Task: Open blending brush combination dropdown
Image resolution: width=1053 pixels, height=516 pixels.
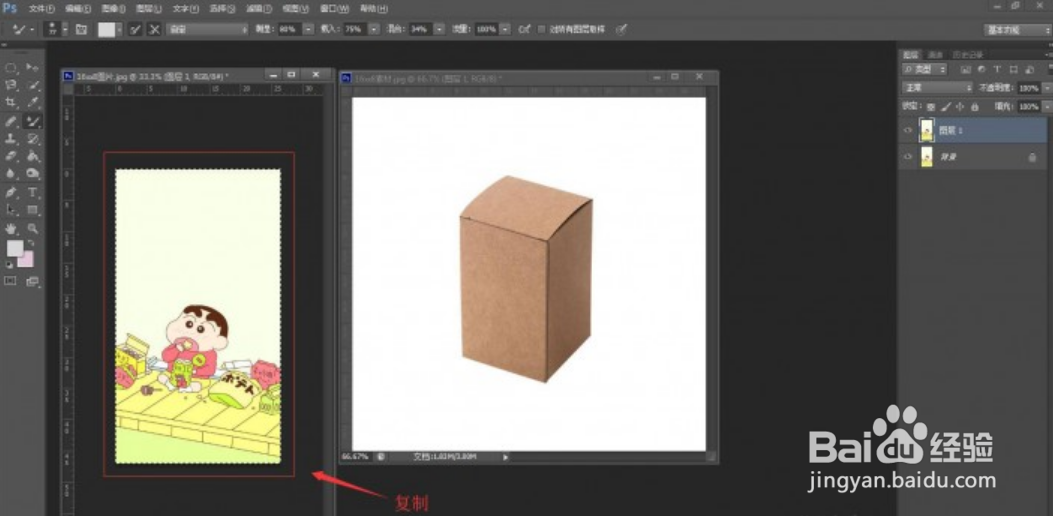Action: pos(208,30)
